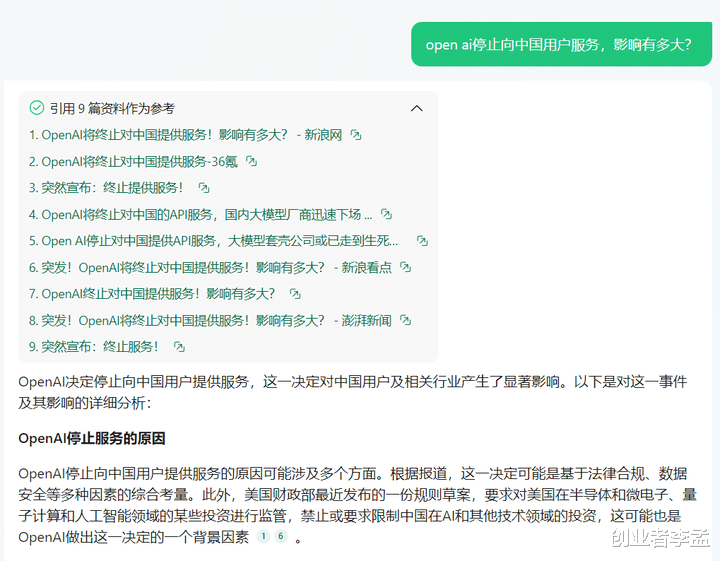Image resolution: width=720 pixels, height=561 pixels.
Task: Open reference 8 from 澎湃新闻
Action: tap(210, 320)
